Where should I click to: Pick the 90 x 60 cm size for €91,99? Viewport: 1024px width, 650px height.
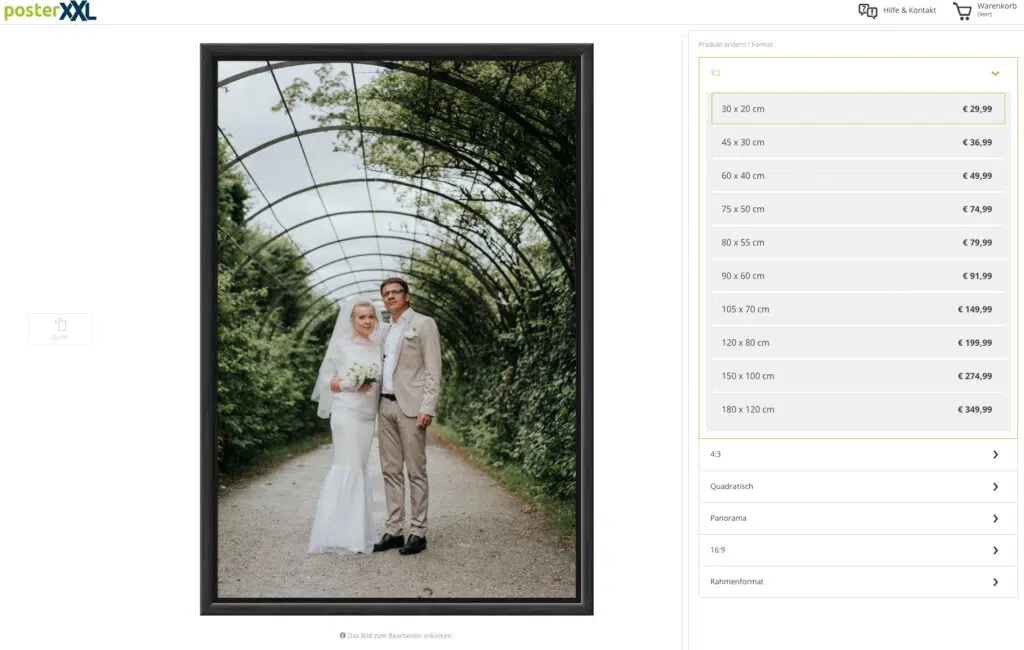857,275
